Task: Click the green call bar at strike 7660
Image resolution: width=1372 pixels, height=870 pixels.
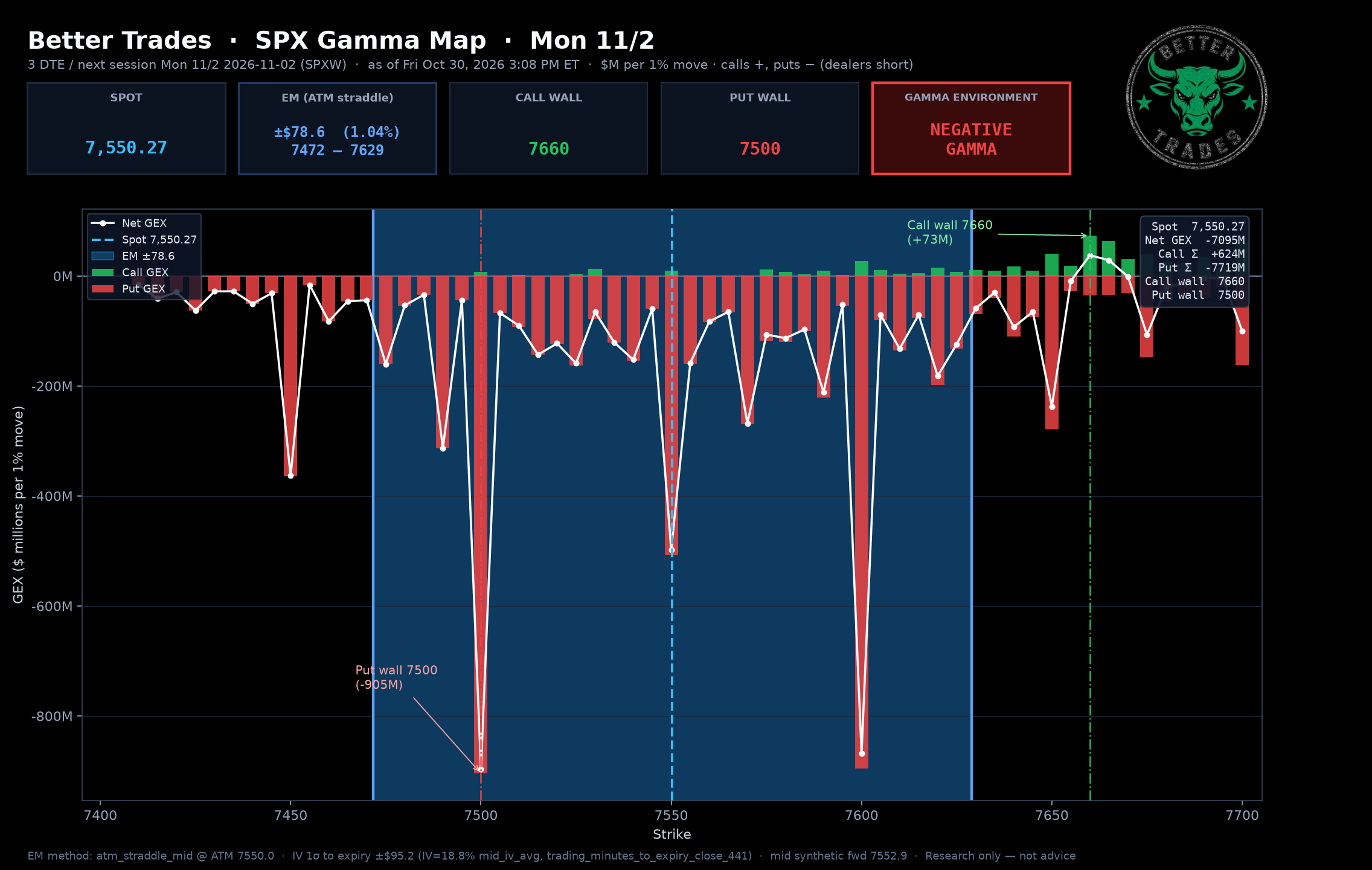Action: coord(1090,256)
